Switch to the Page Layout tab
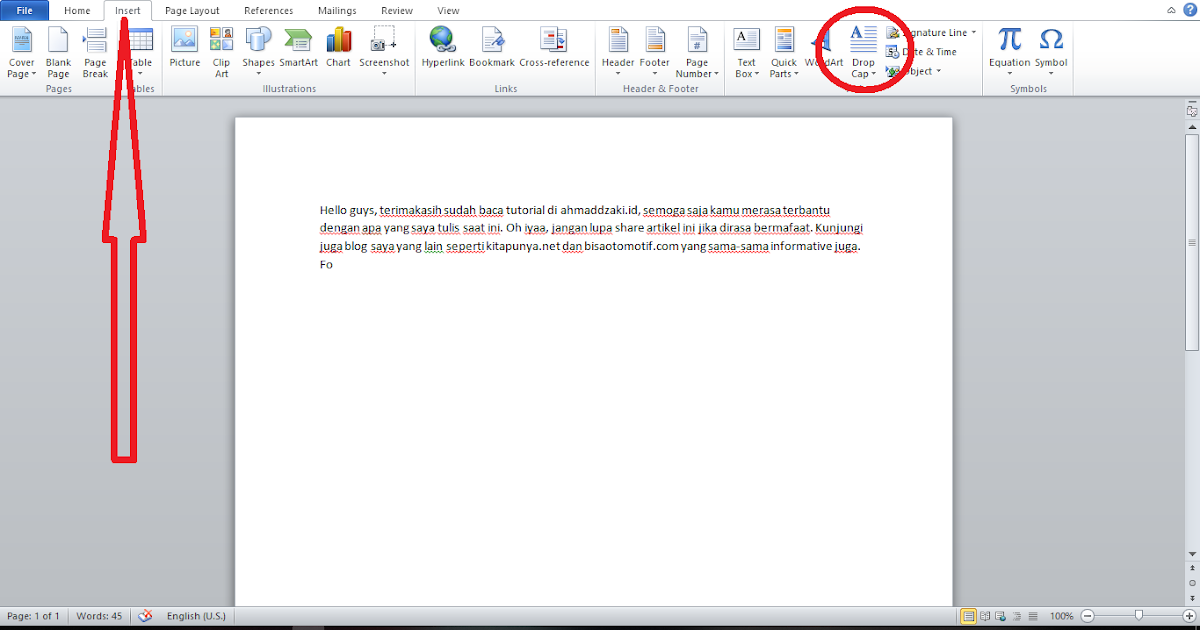Image resolution: width=1200 pixels, height=630 pixels. tap(192, 10)
